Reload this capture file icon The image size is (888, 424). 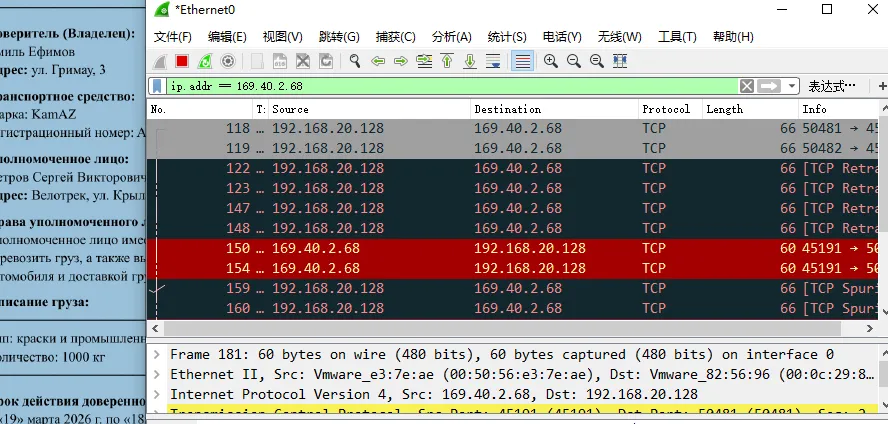tap(326, 61)
